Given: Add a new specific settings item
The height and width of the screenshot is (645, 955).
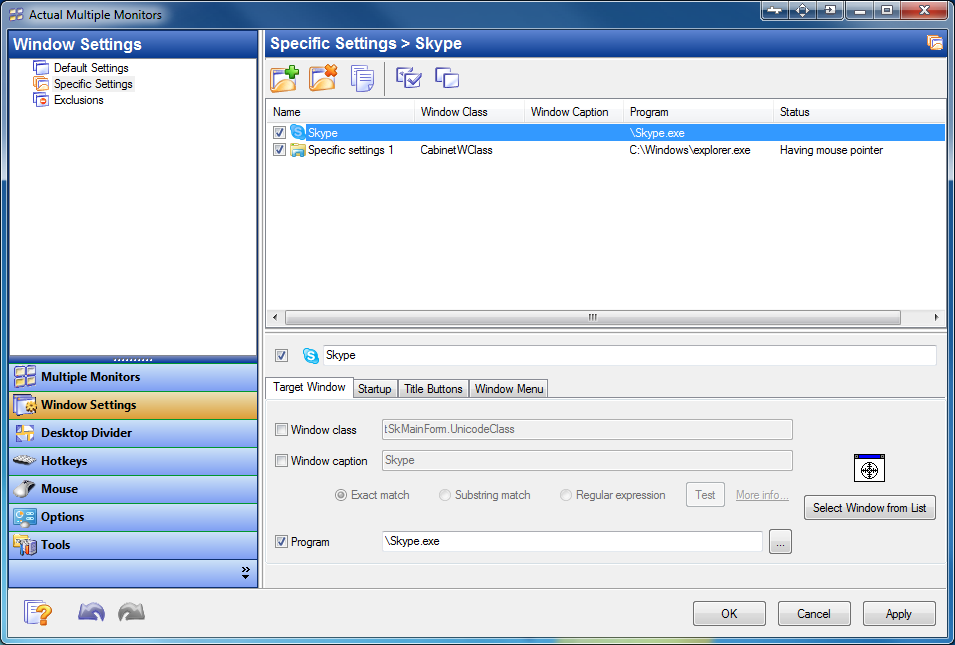Looking at the screenshot, I should [284, 79].
